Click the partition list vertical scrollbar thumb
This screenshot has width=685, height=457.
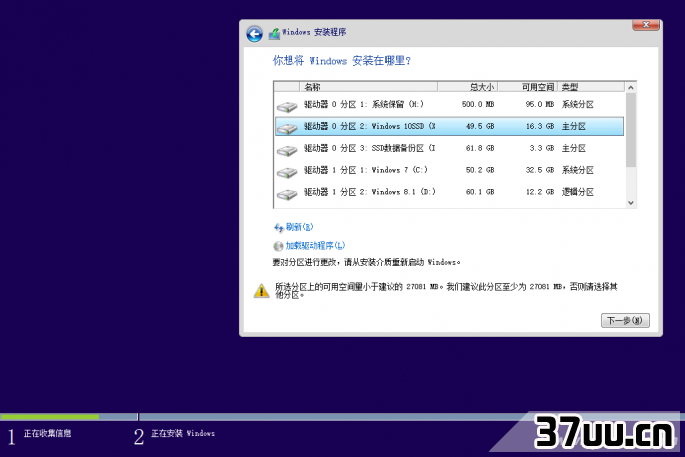630,130
